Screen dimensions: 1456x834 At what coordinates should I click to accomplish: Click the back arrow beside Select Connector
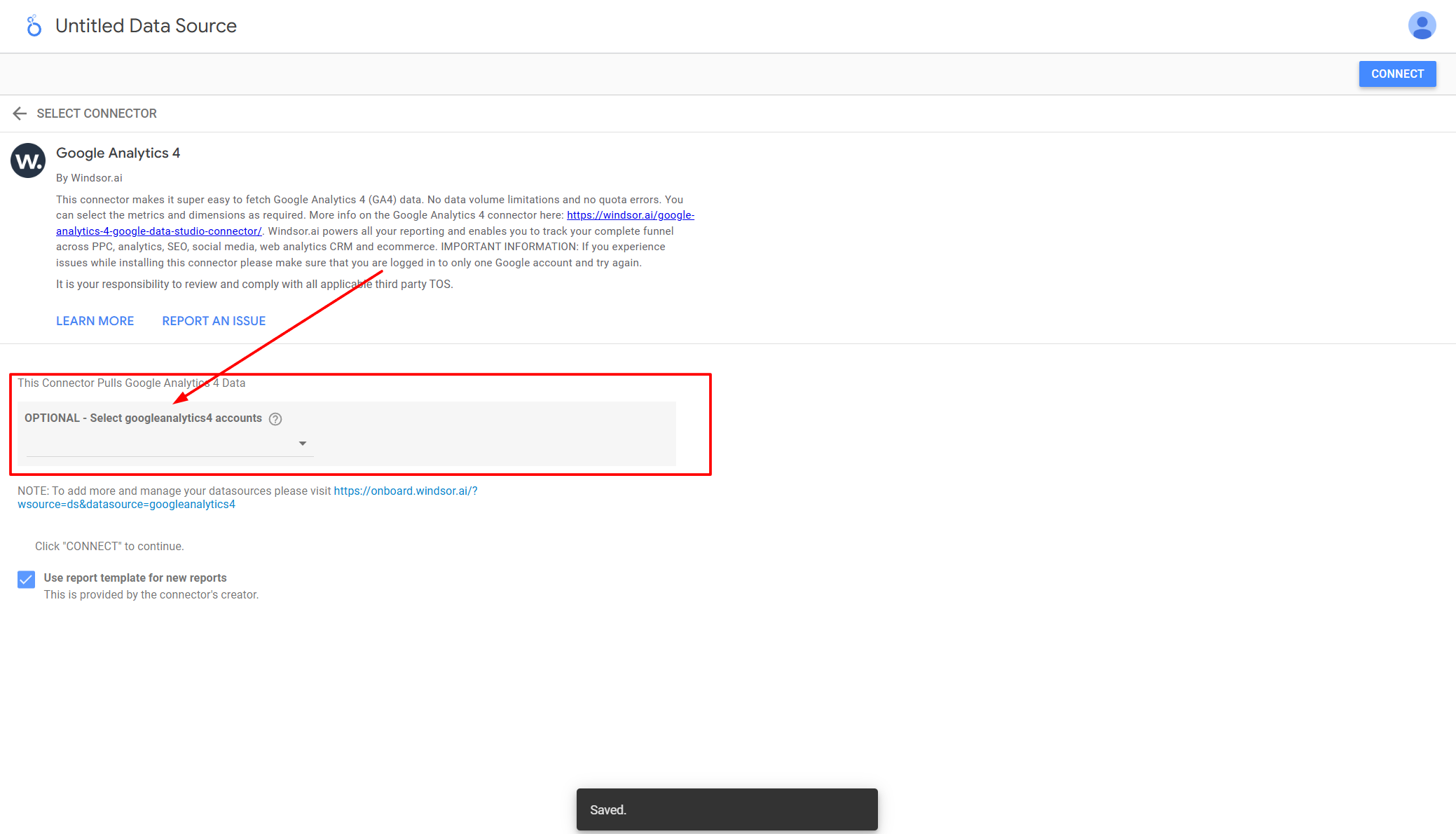[20, 114]
